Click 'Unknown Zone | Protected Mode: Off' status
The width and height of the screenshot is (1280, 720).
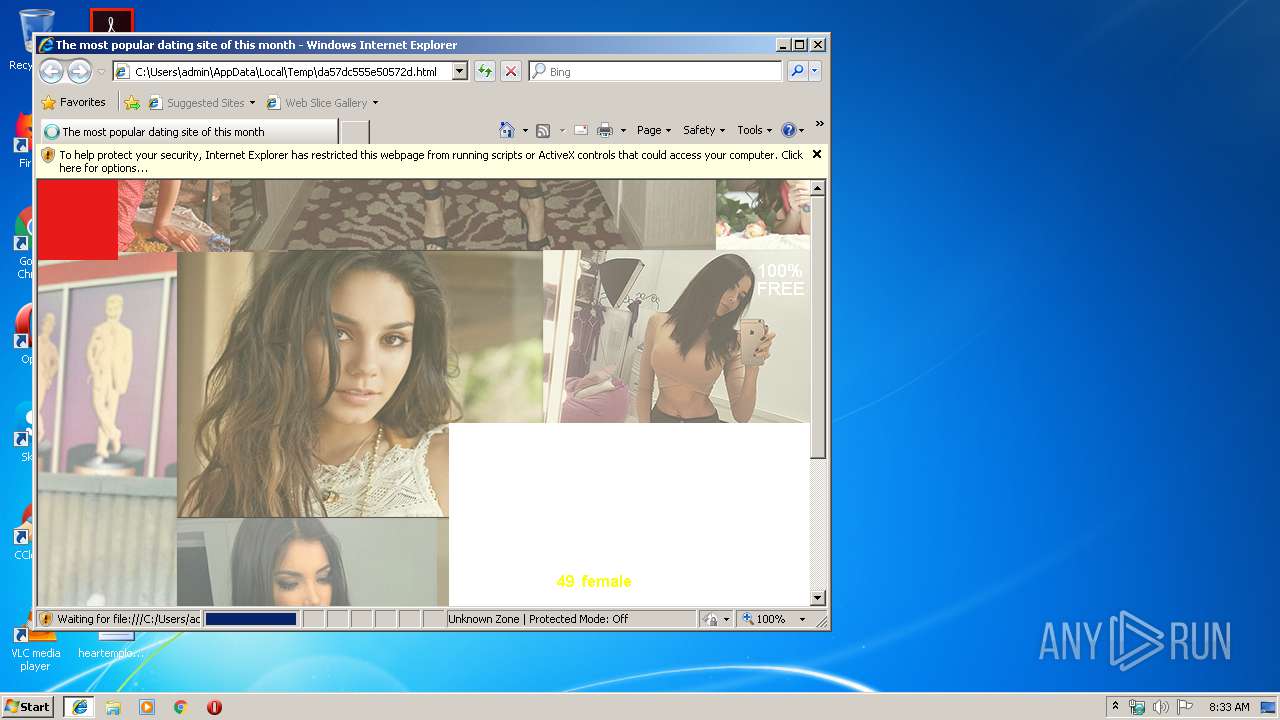[538, 619]
